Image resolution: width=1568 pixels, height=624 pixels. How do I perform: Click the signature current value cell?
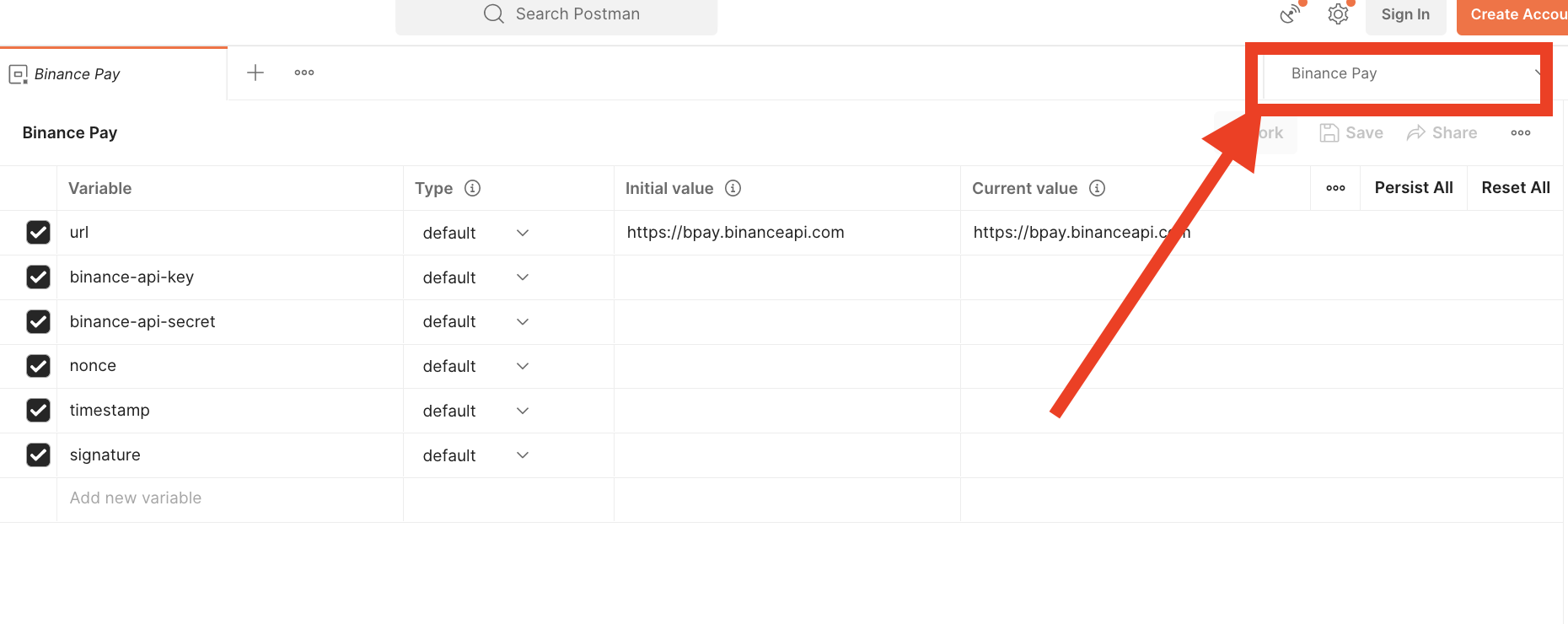1262,455
